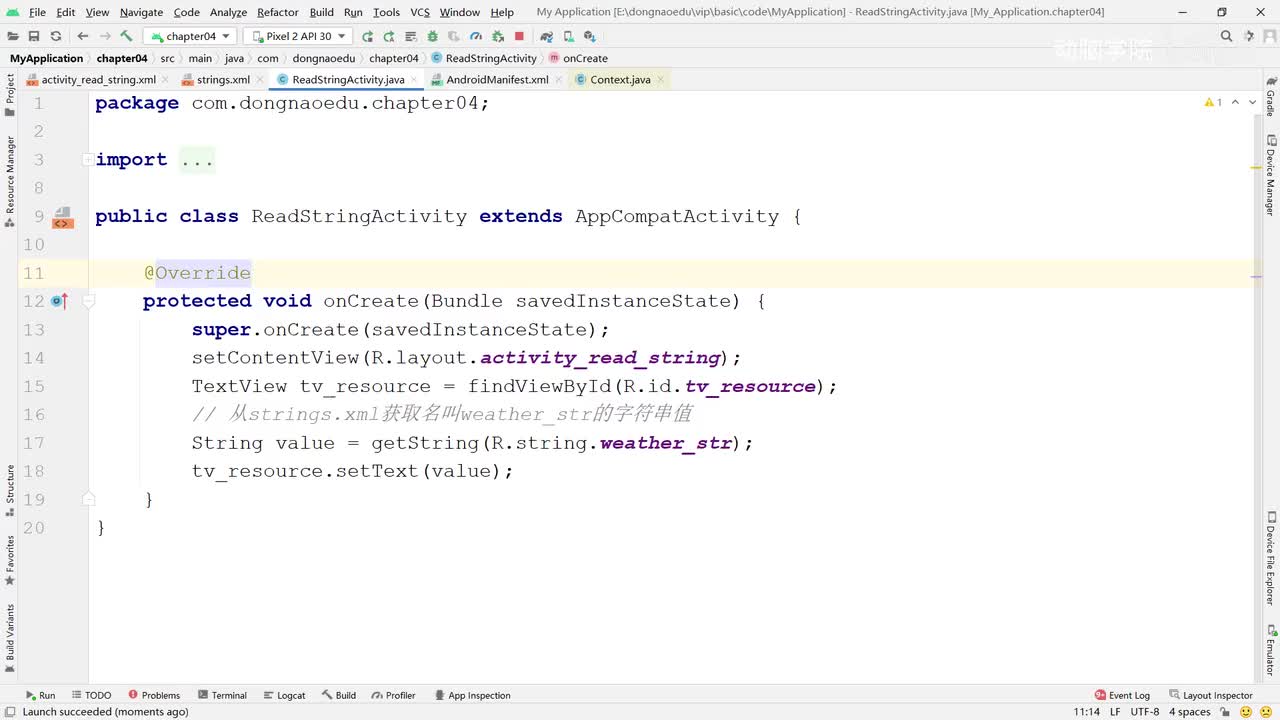Click the layout file gutter icon on line 9
The height and width of the screenshot is (720, 1280).
[x=62, y=217]
